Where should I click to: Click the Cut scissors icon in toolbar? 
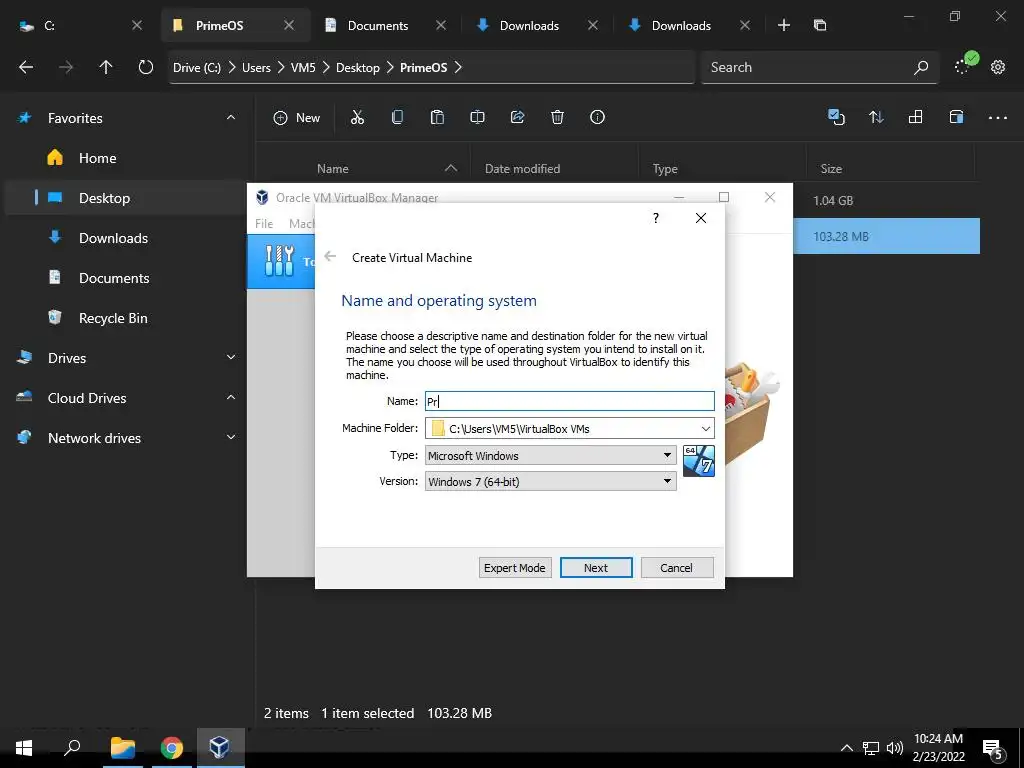tap(357, 118)
